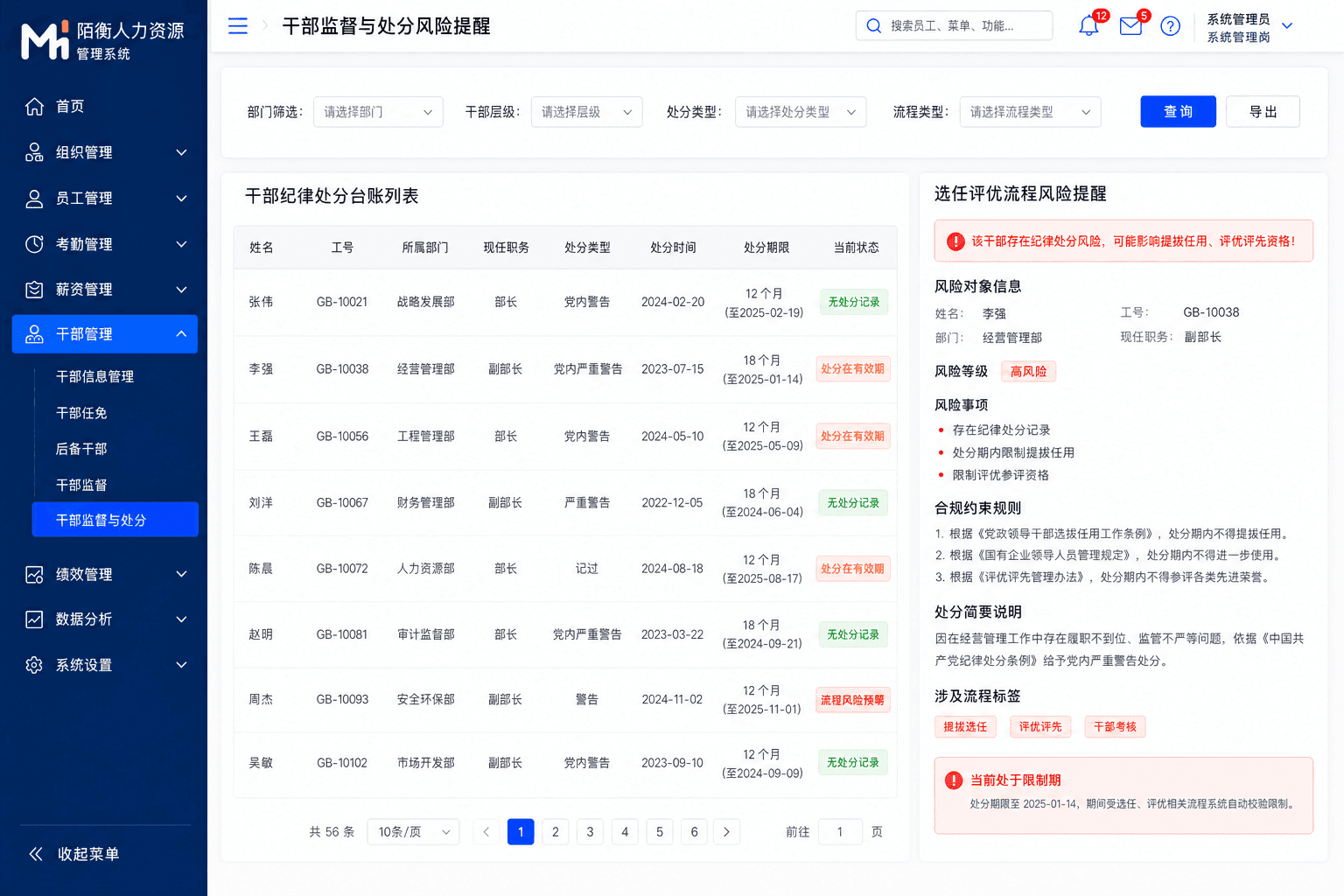Click the next page arrow
1344x896 pixels.
point(727,832)
